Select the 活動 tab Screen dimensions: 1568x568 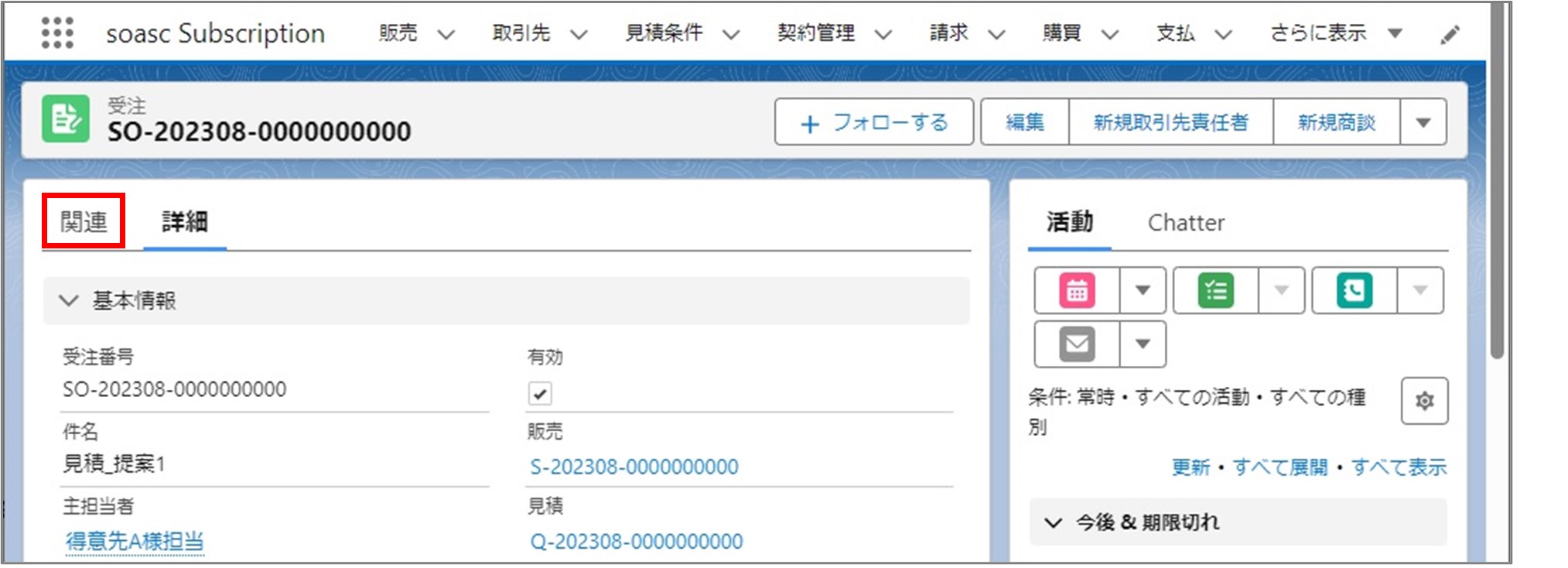click(1070, 223)
